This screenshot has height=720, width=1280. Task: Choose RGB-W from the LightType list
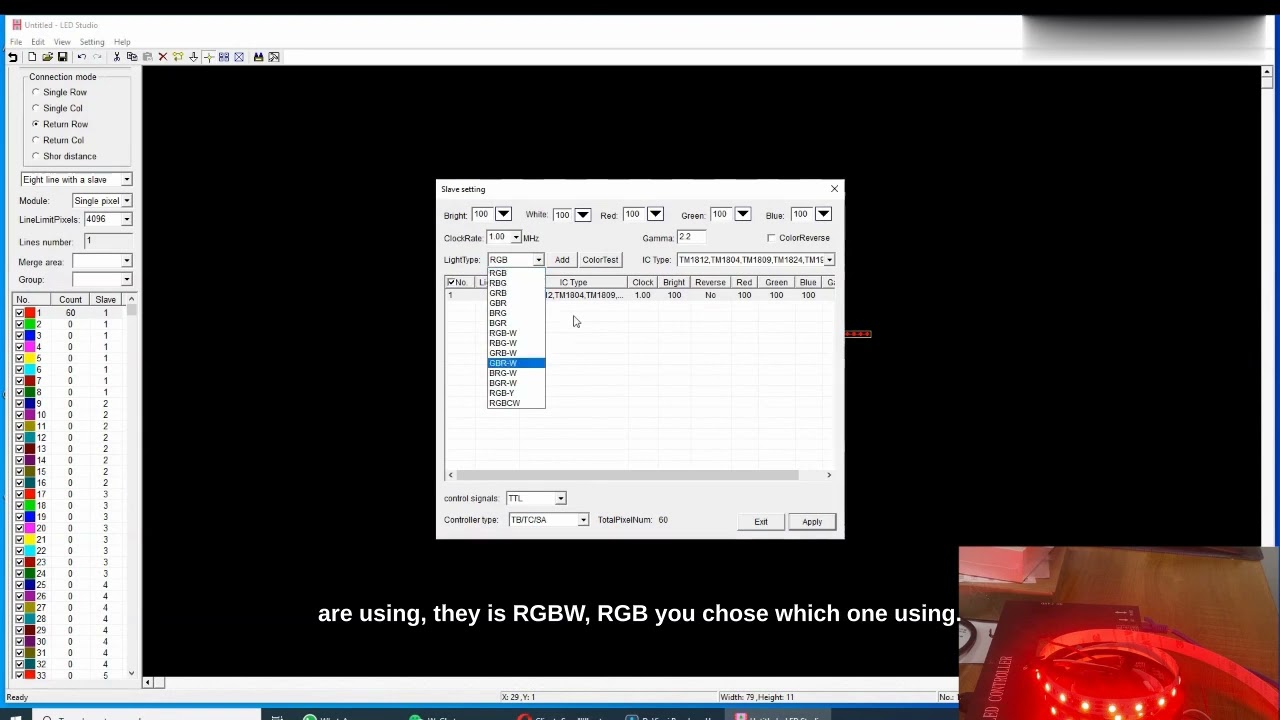pos(516,333)
